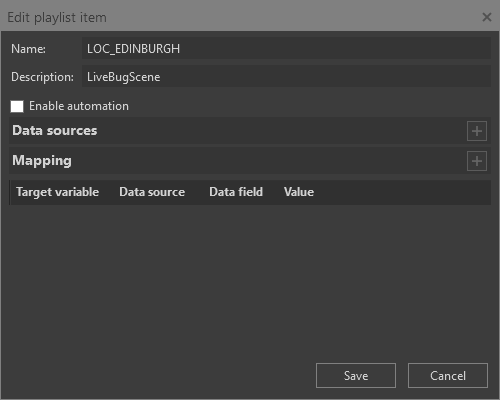Add a new data source with plus icon
The width and height of the screenshot is (500, 400).
click(x=477, y=131)
